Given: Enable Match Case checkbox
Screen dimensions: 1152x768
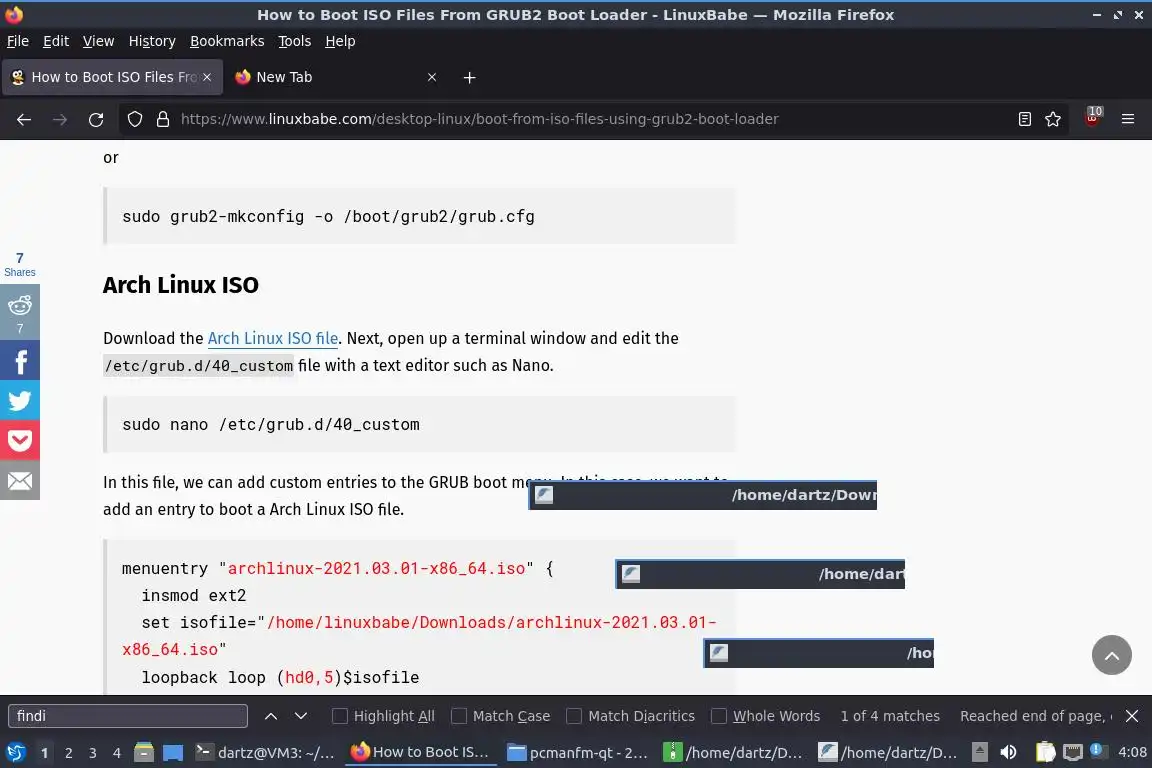Looking at the screenshot, I should click(x=458, y=716).
